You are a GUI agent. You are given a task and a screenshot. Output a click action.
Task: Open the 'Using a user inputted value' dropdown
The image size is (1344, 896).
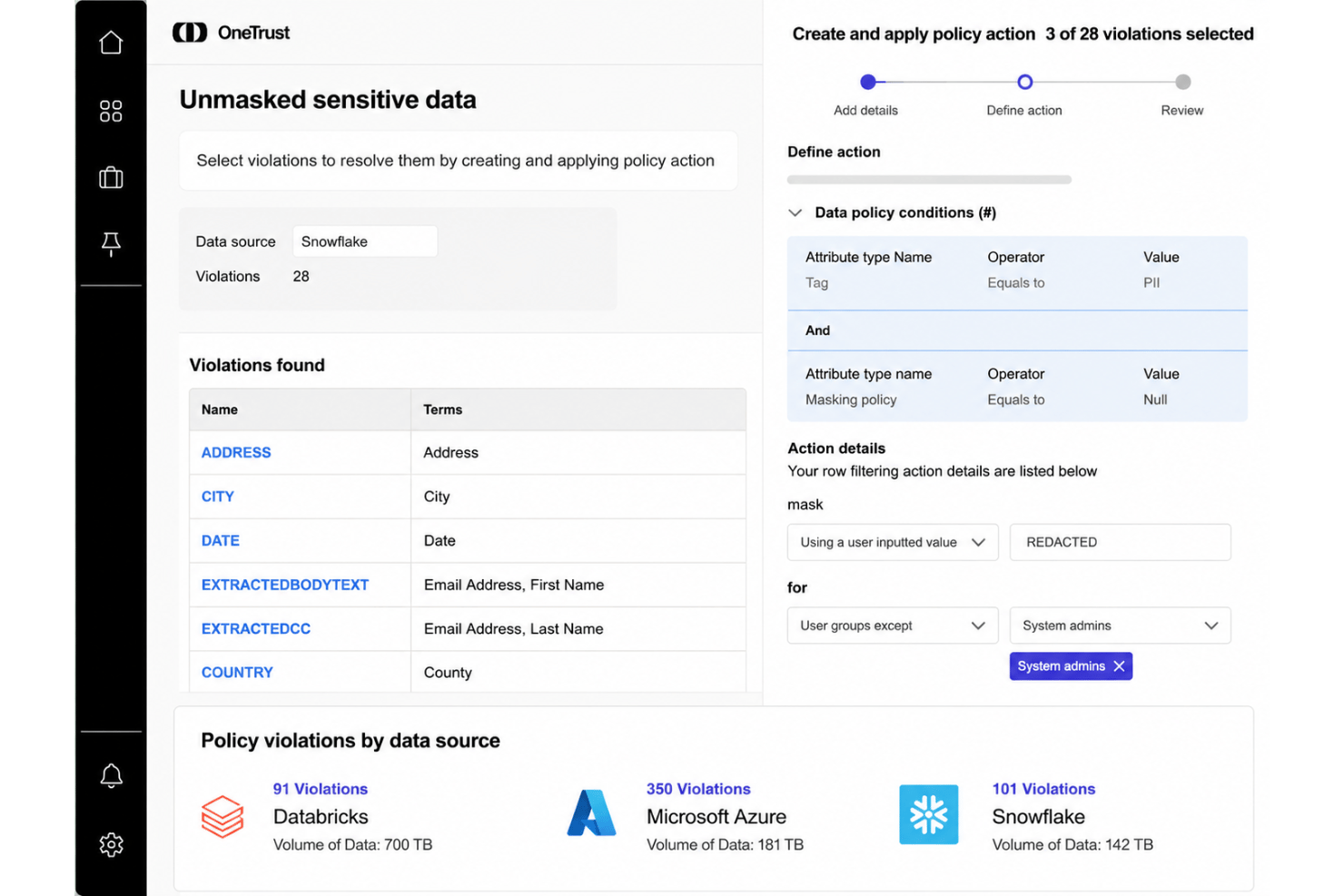pos(893,542)
